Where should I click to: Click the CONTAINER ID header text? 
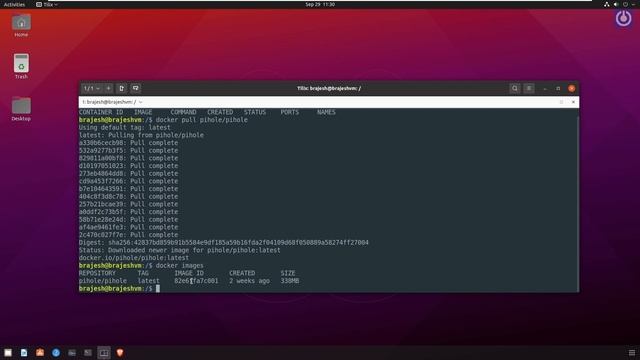tap(101, 112)
